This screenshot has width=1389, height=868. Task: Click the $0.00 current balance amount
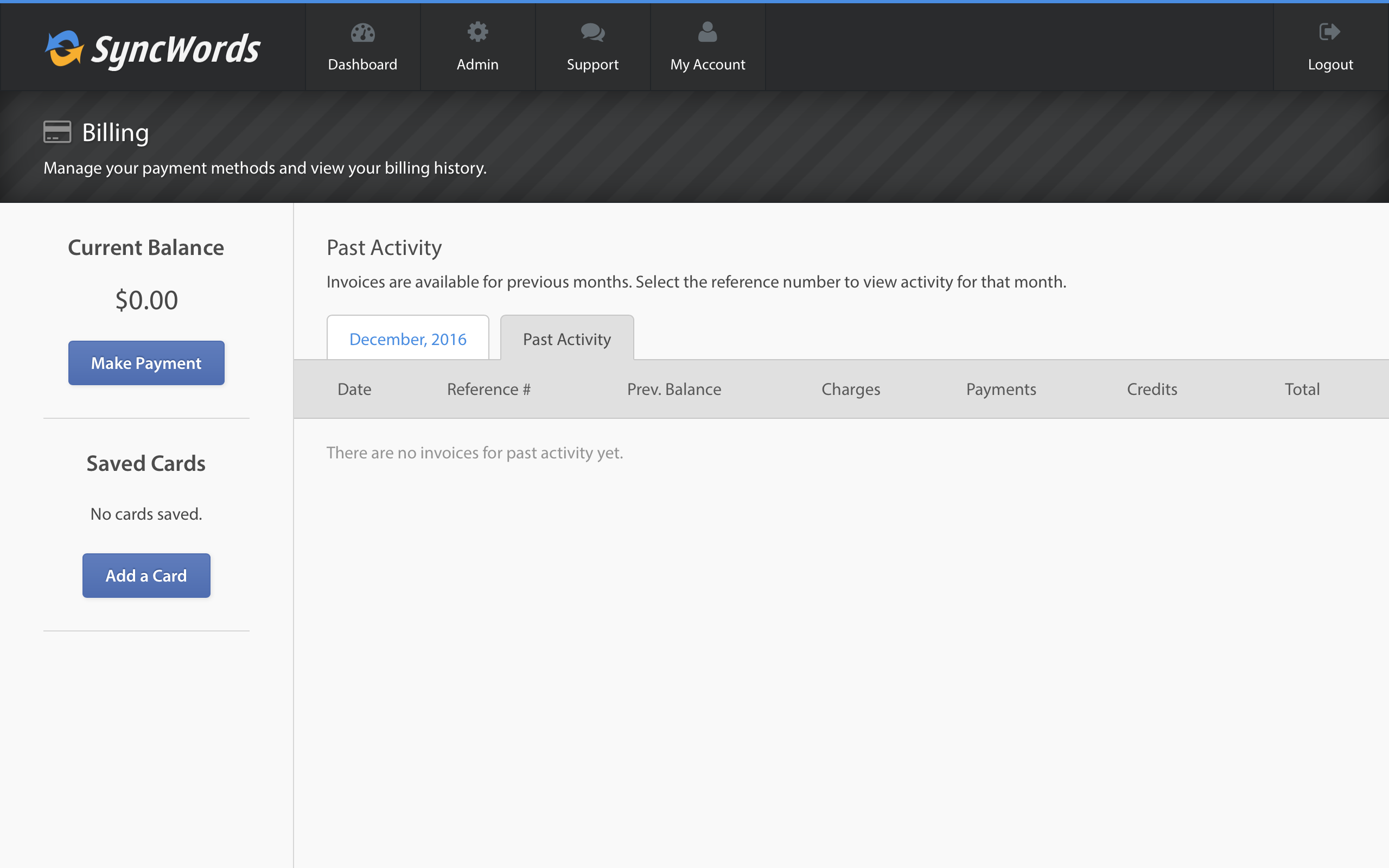coord(146,299)
